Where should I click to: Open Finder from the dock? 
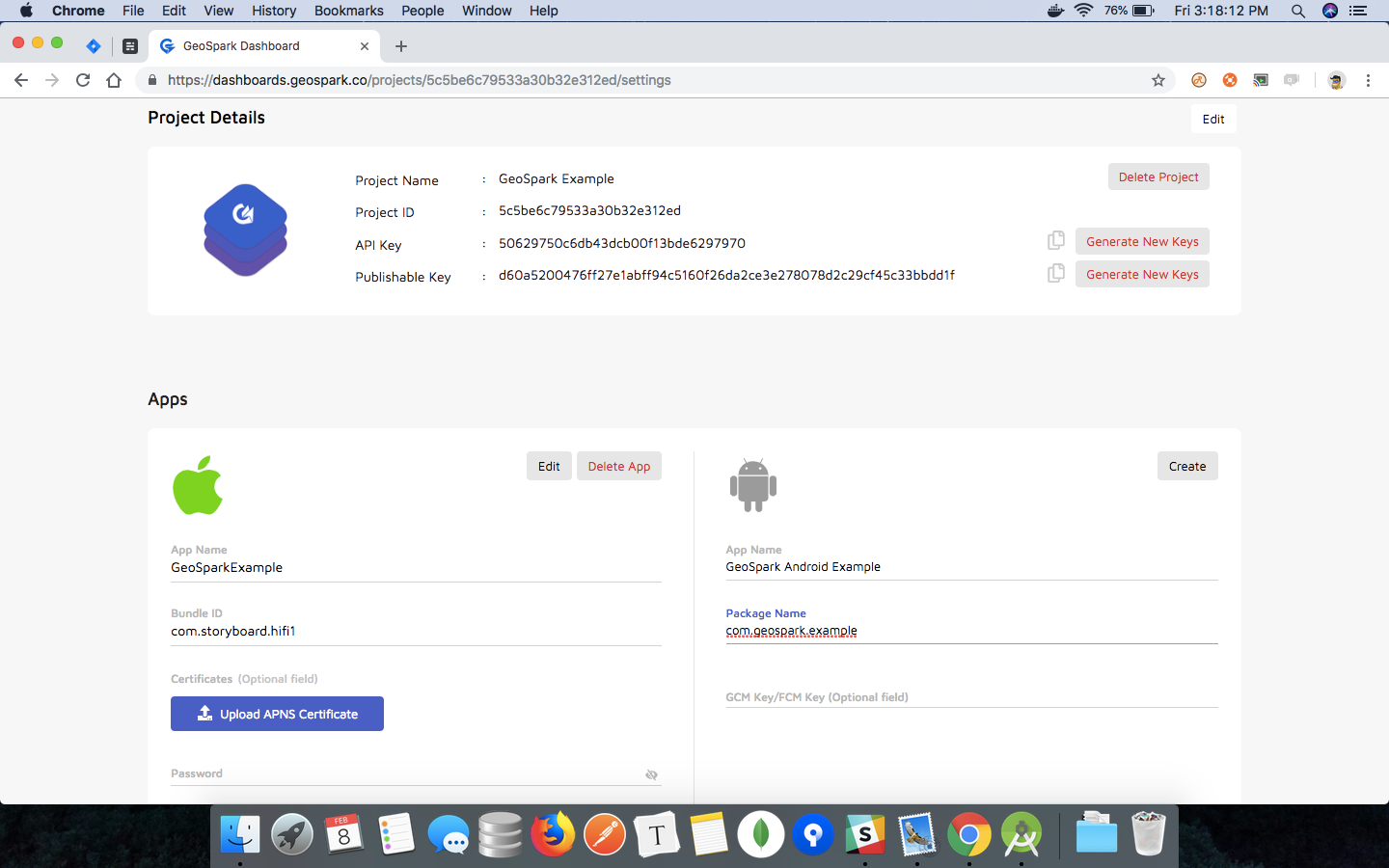[x=239, y=834]
